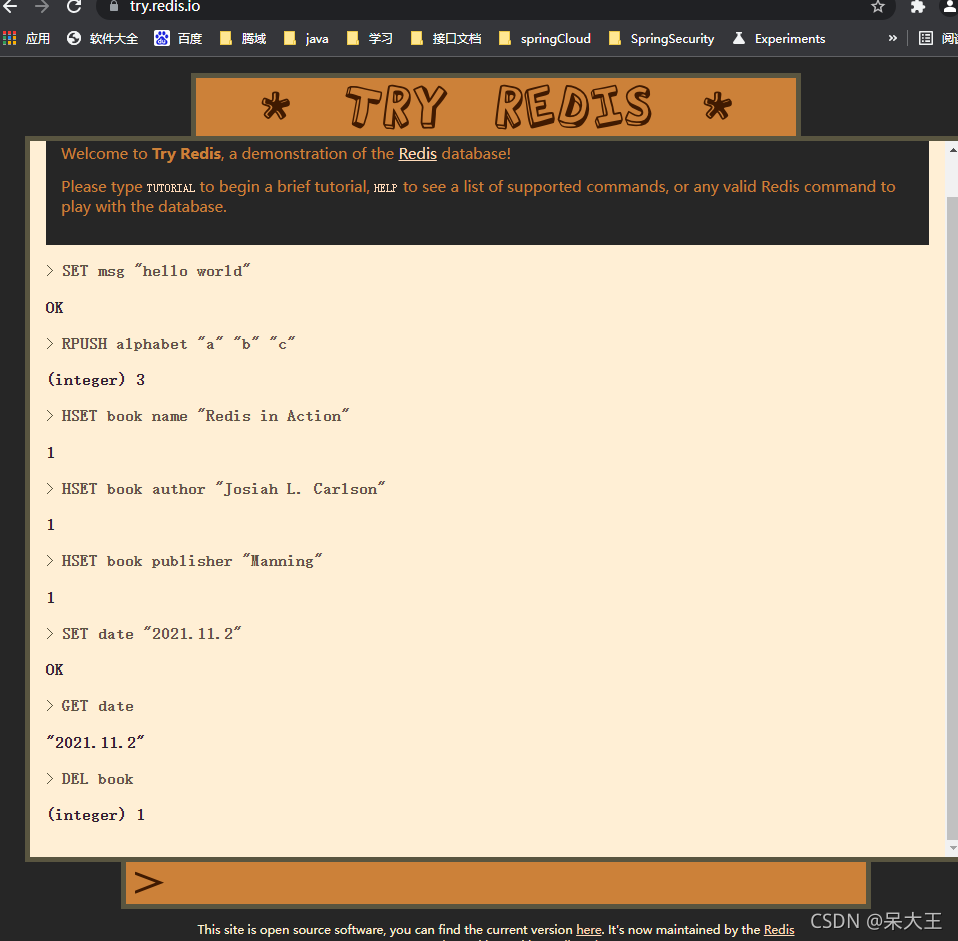This screenshot has width=958, height=941.
Task: Open the extensions puzzle icon
Action: (x=918, y=7)
